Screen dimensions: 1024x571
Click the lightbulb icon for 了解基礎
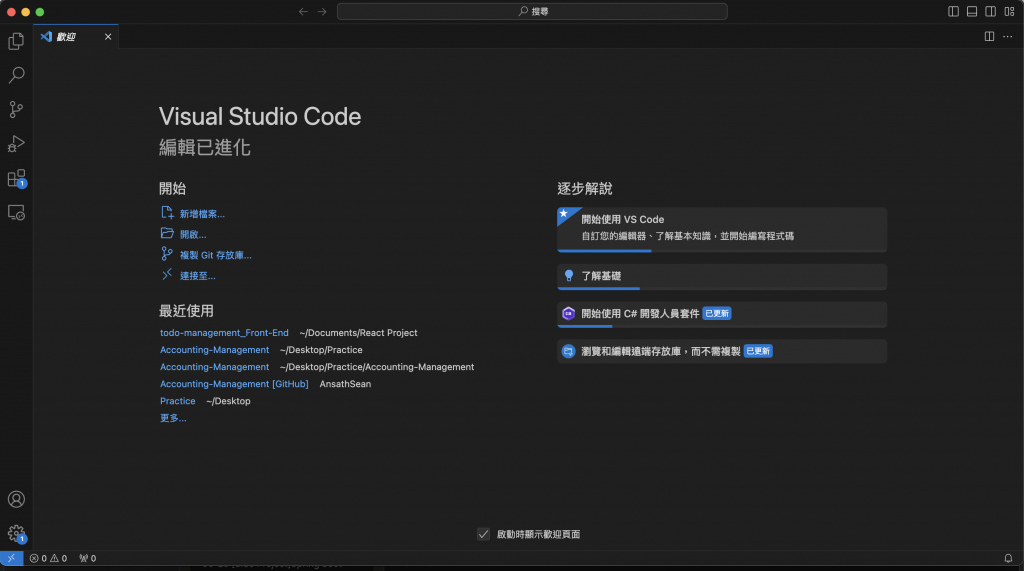click(568, 276)
